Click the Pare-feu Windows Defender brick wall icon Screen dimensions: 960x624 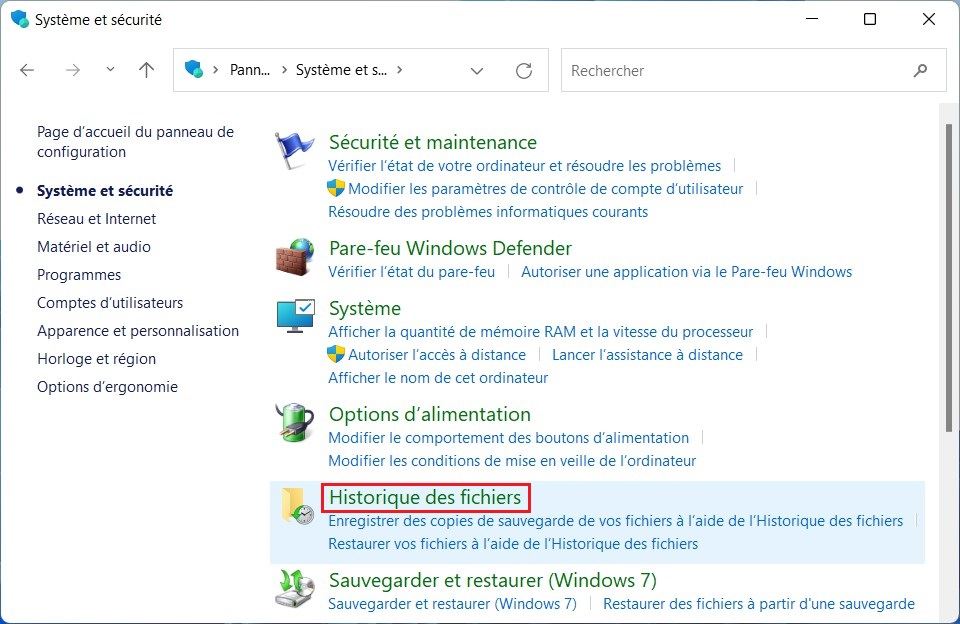coord(294,257)
